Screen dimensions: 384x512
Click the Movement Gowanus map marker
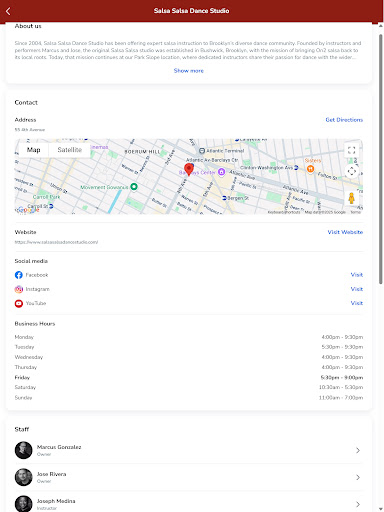[134, 187]
